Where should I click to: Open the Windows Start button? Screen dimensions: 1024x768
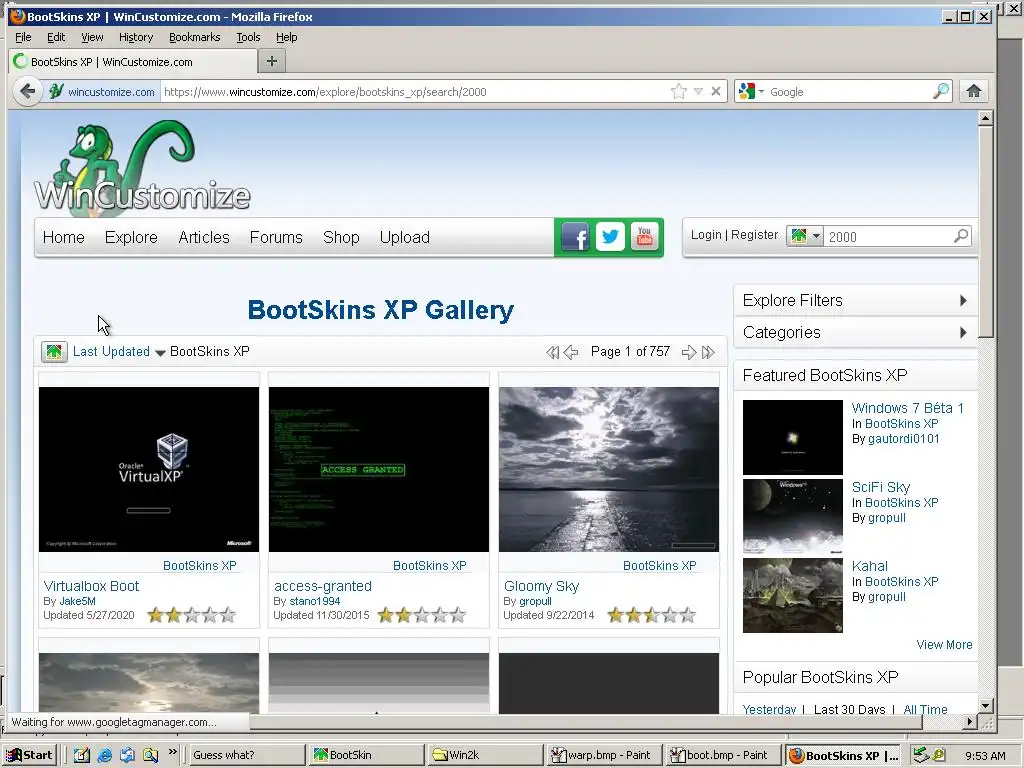[x=29, y=755]
